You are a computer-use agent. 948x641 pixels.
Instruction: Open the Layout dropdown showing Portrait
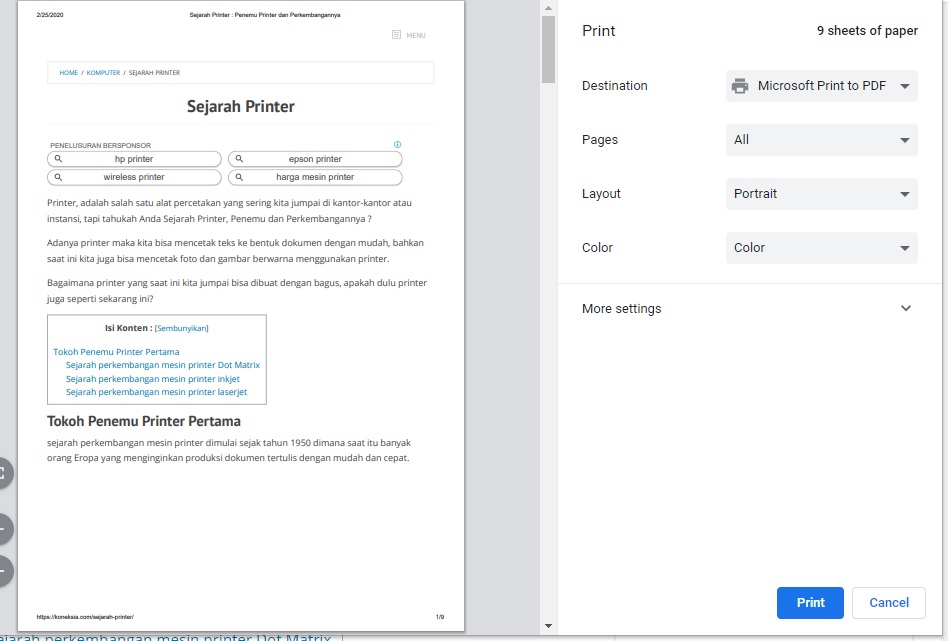click(x=822, y=194)
